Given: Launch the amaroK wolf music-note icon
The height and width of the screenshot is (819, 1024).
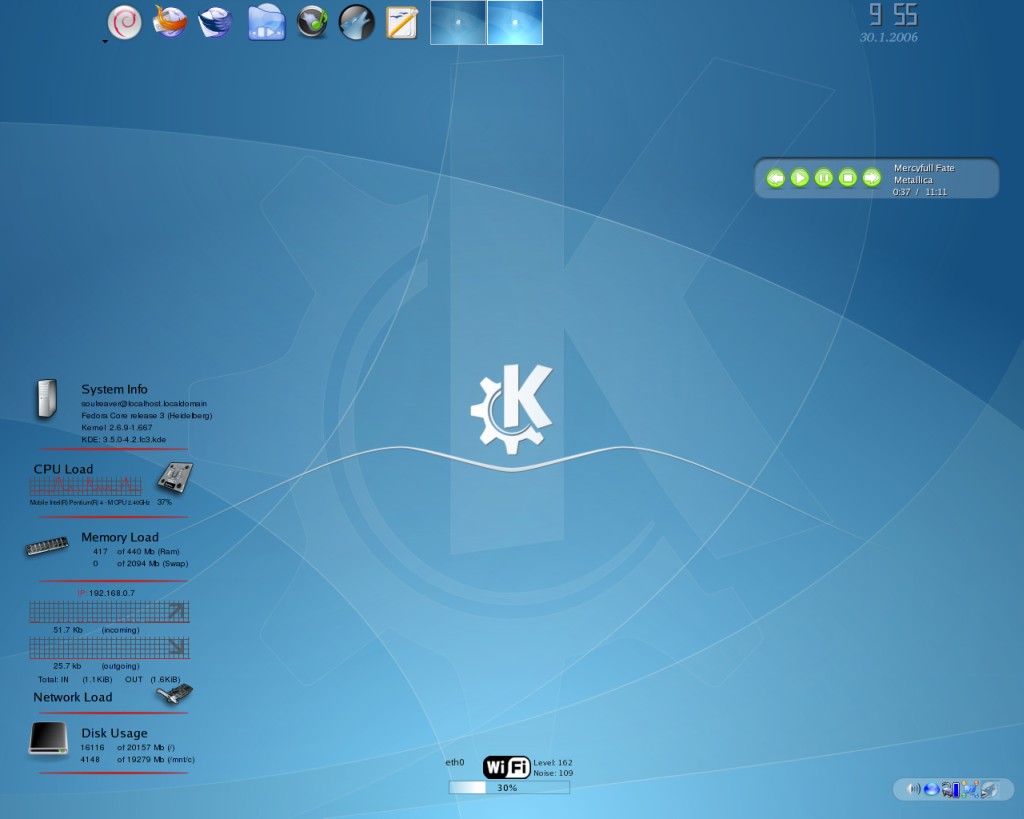Looking at the screenshot, I should [312, 22].
